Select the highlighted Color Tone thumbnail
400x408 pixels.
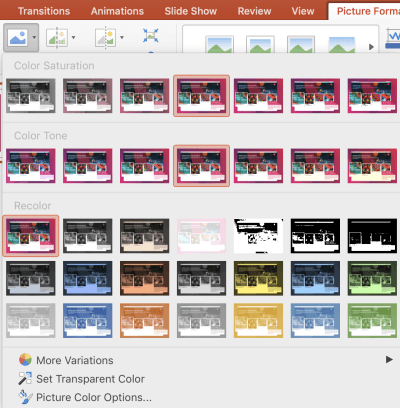[201, 166]
